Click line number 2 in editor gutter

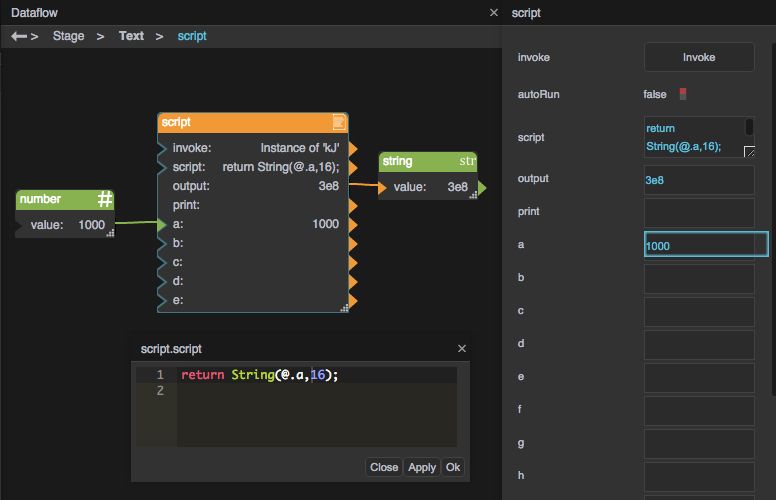pos(160,391)
